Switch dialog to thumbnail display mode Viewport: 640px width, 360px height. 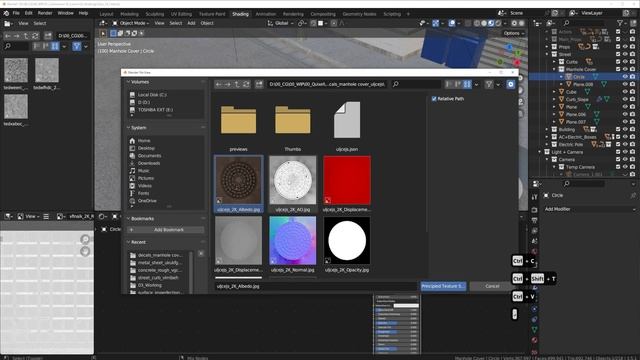coord(467,84)
